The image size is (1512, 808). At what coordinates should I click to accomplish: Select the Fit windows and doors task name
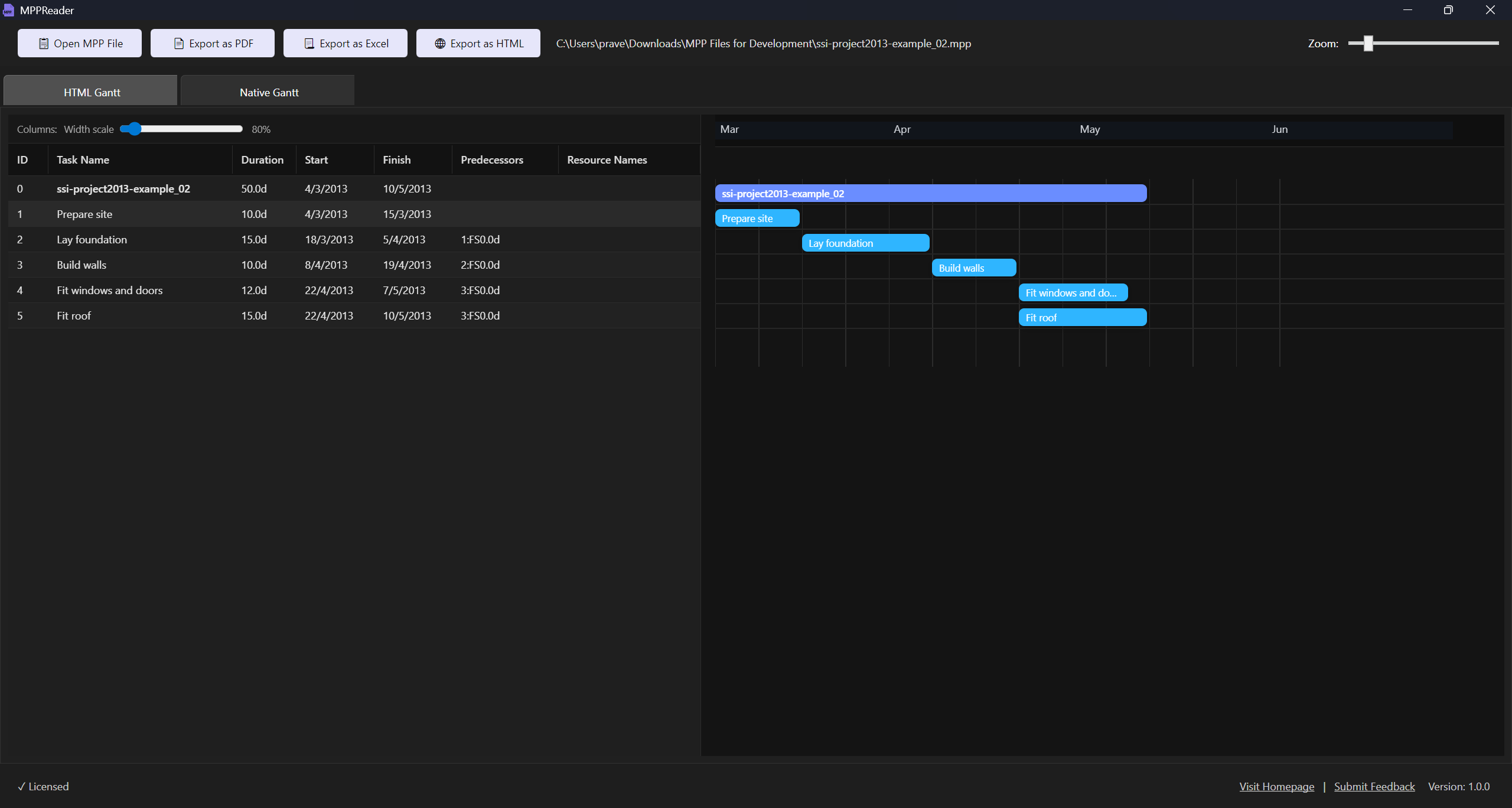tap(109, 291)
